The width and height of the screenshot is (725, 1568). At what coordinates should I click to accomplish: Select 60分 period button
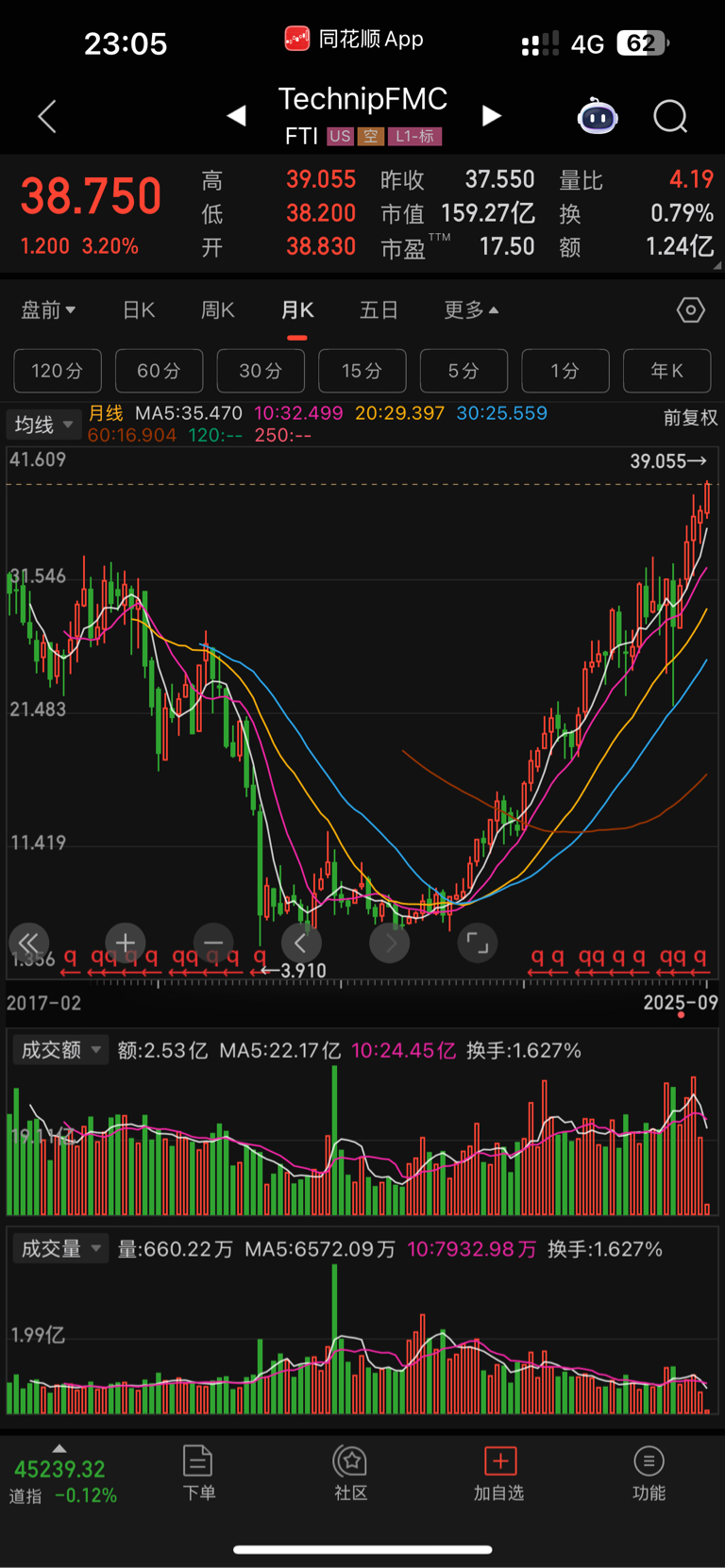pyautogui.click(x=159, y=371)
